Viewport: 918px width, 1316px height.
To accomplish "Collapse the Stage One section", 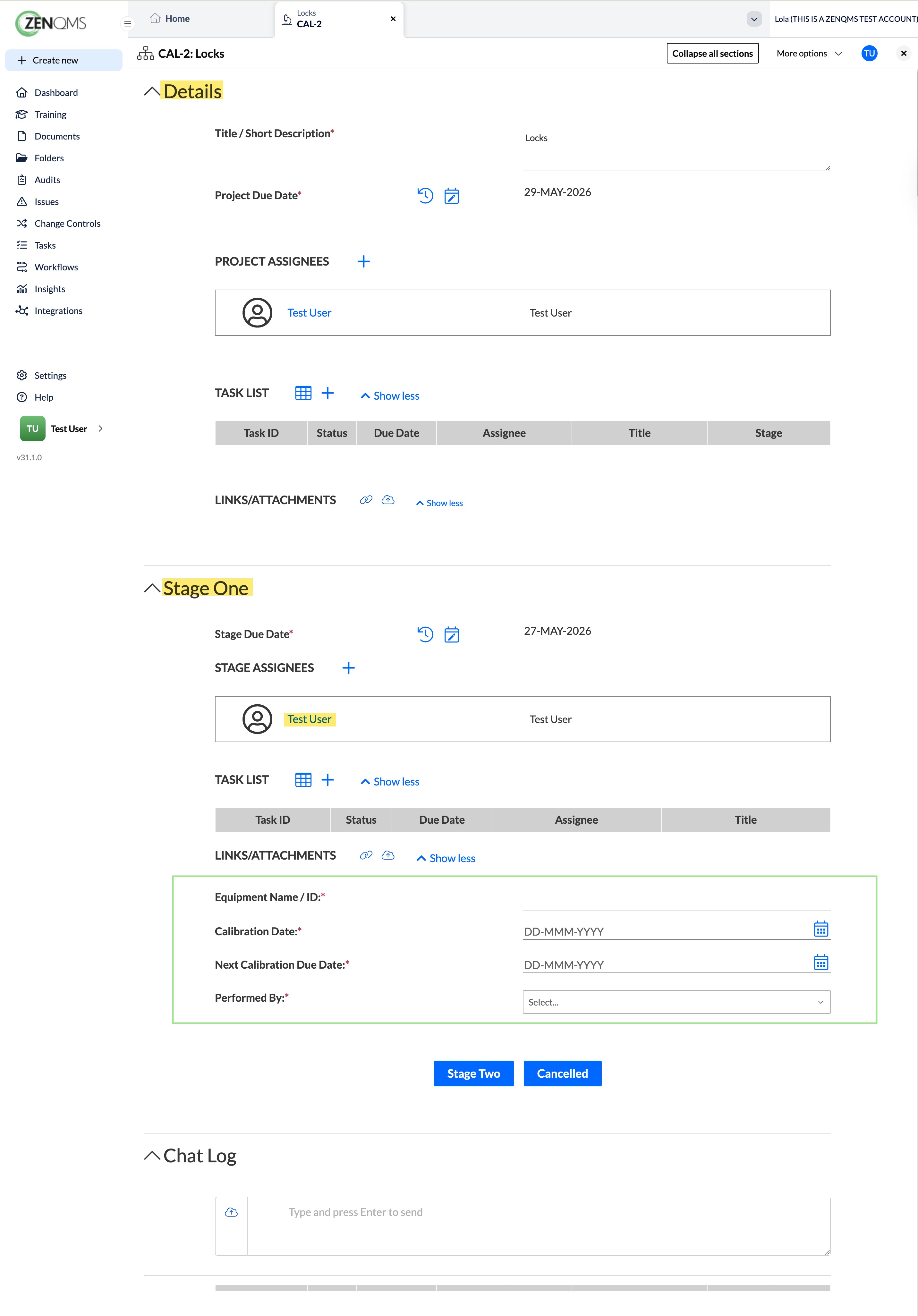I will [x=152, y=588].
